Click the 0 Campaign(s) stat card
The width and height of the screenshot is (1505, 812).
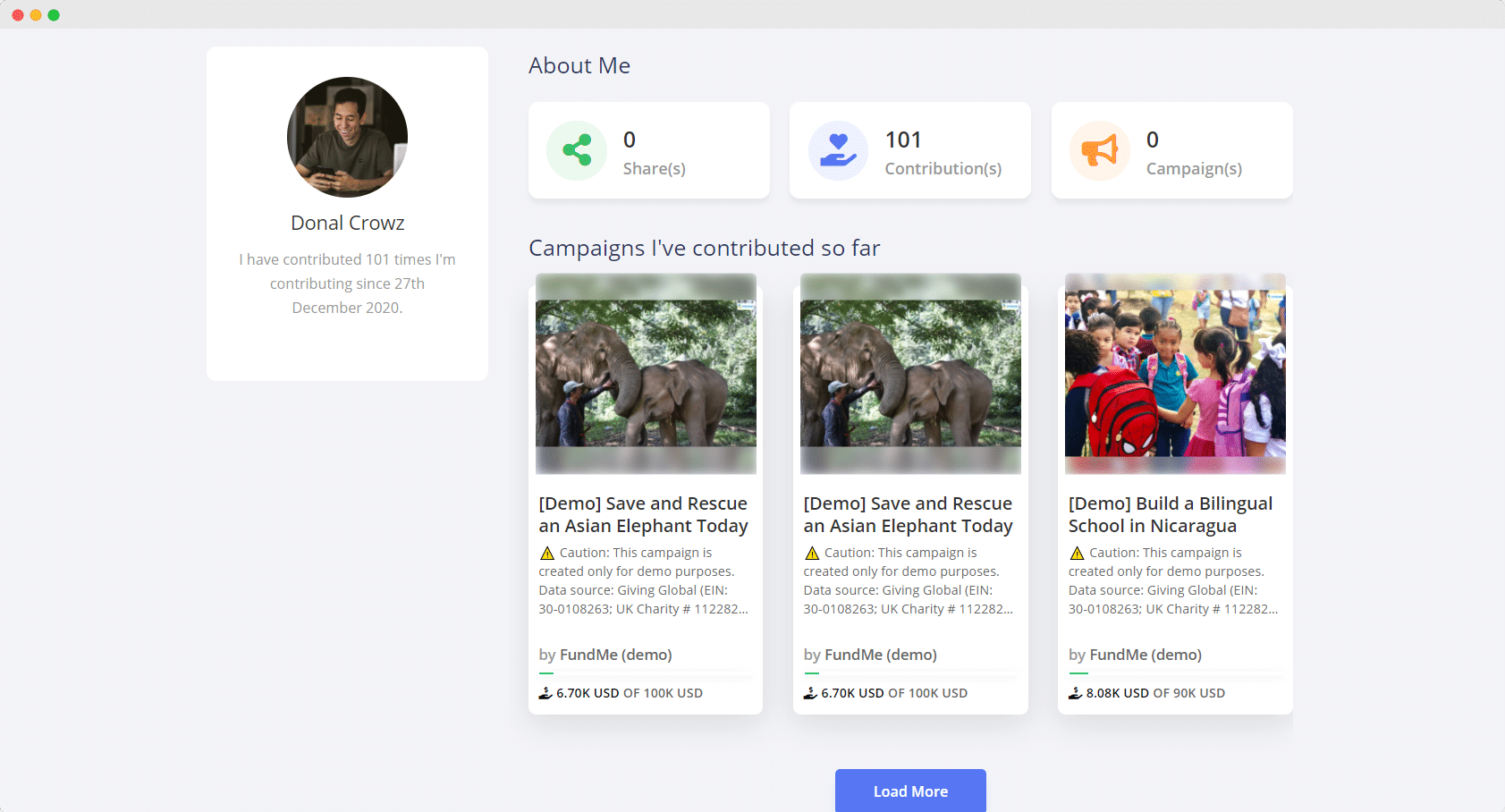pos(1172,150)
